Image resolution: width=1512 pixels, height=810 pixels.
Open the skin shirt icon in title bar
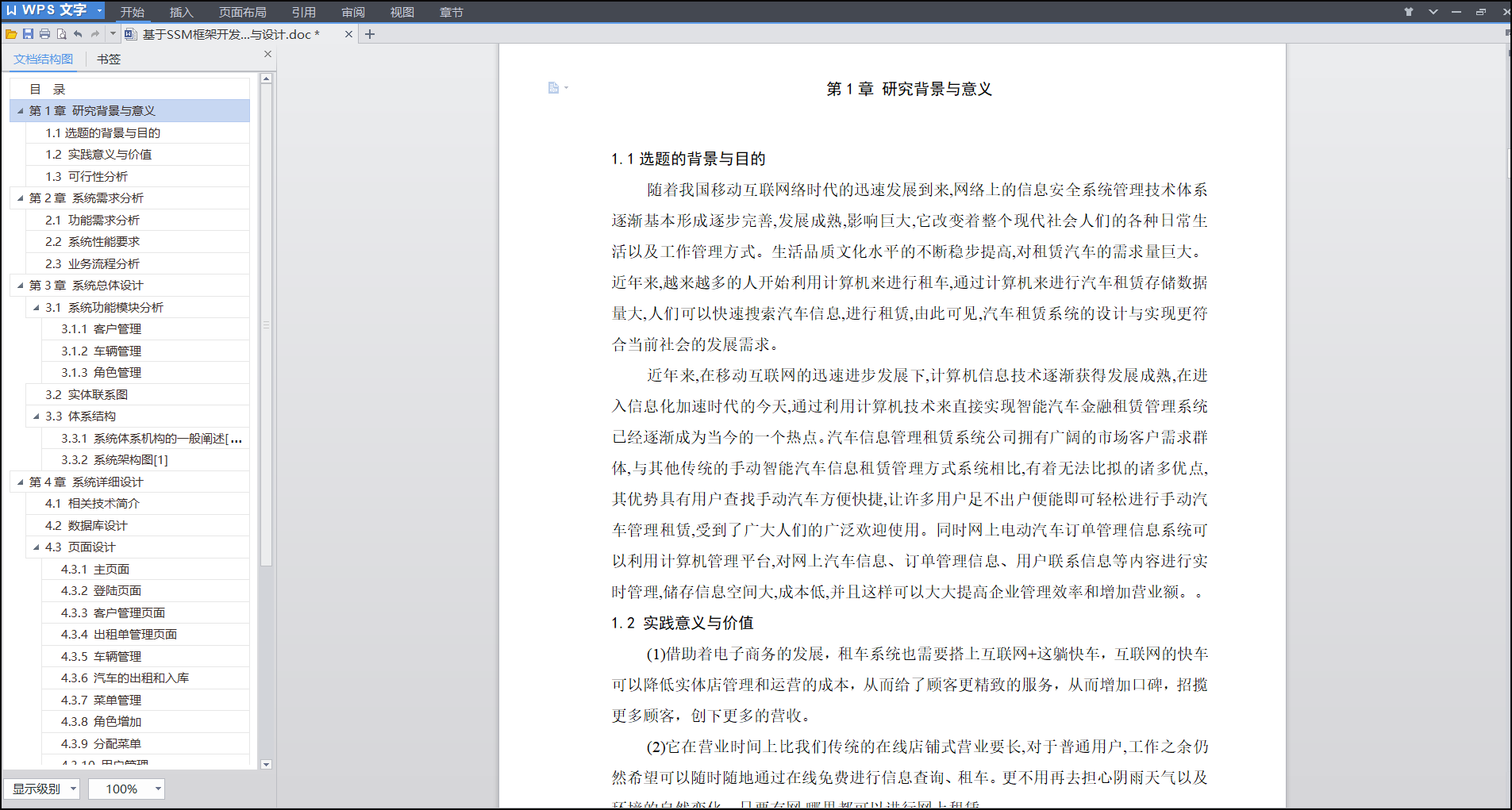pos(1409,12)
